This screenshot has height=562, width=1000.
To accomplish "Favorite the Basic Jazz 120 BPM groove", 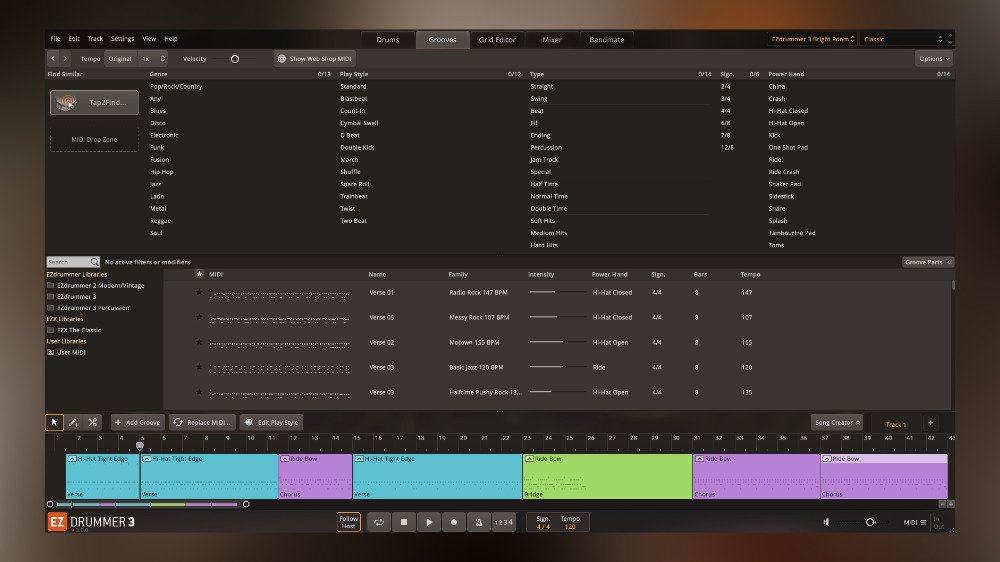I will click(x=199, y=367).
